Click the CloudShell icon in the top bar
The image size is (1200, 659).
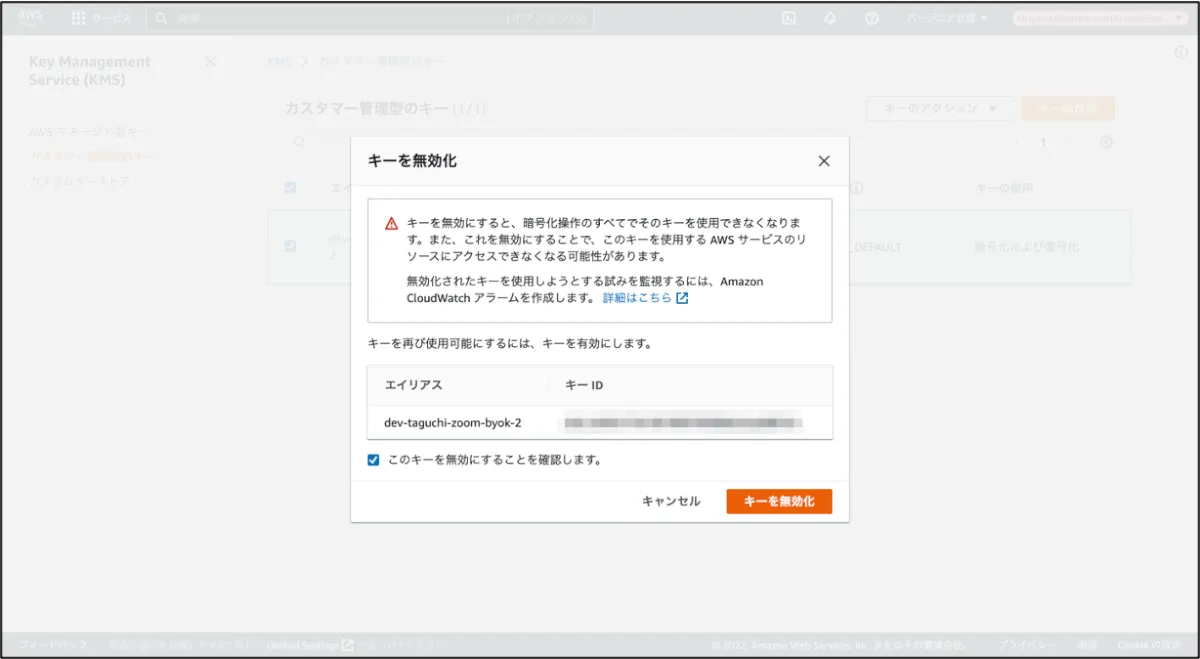789,18
